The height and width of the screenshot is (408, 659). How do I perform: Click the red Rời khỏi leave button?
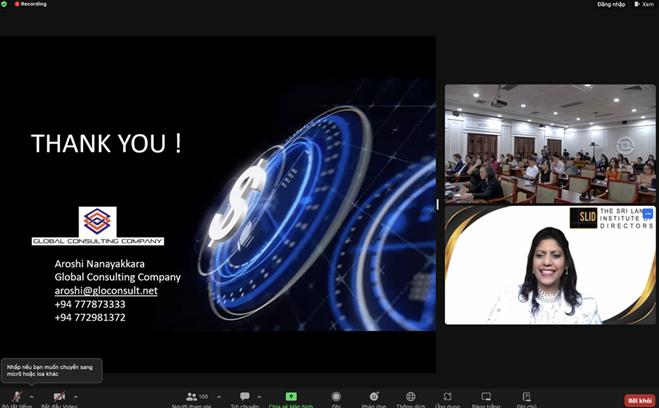click(639, 399)
